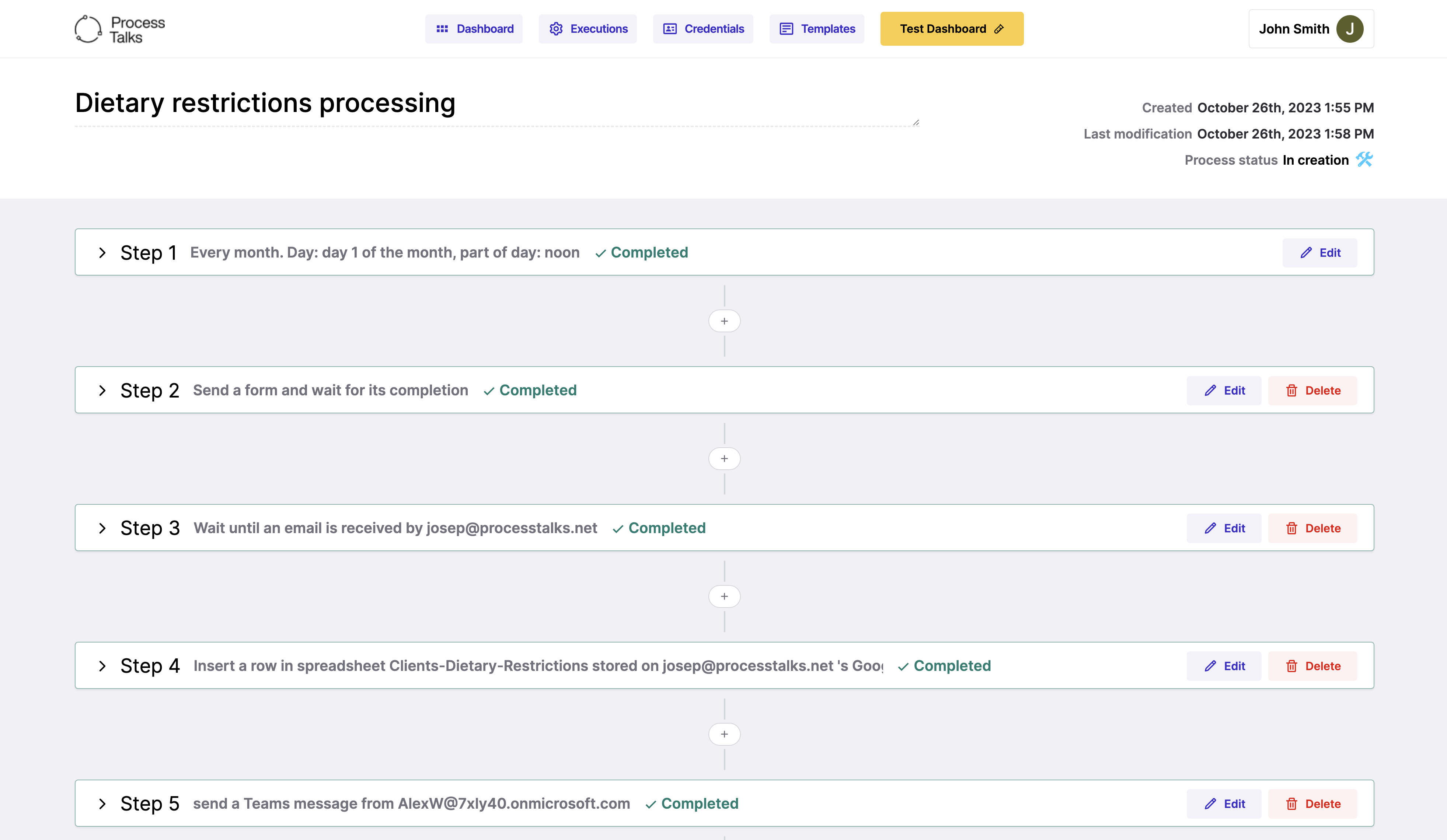
Task: Click the plus icon below Step 3
Action: click(x=724, y=596)
